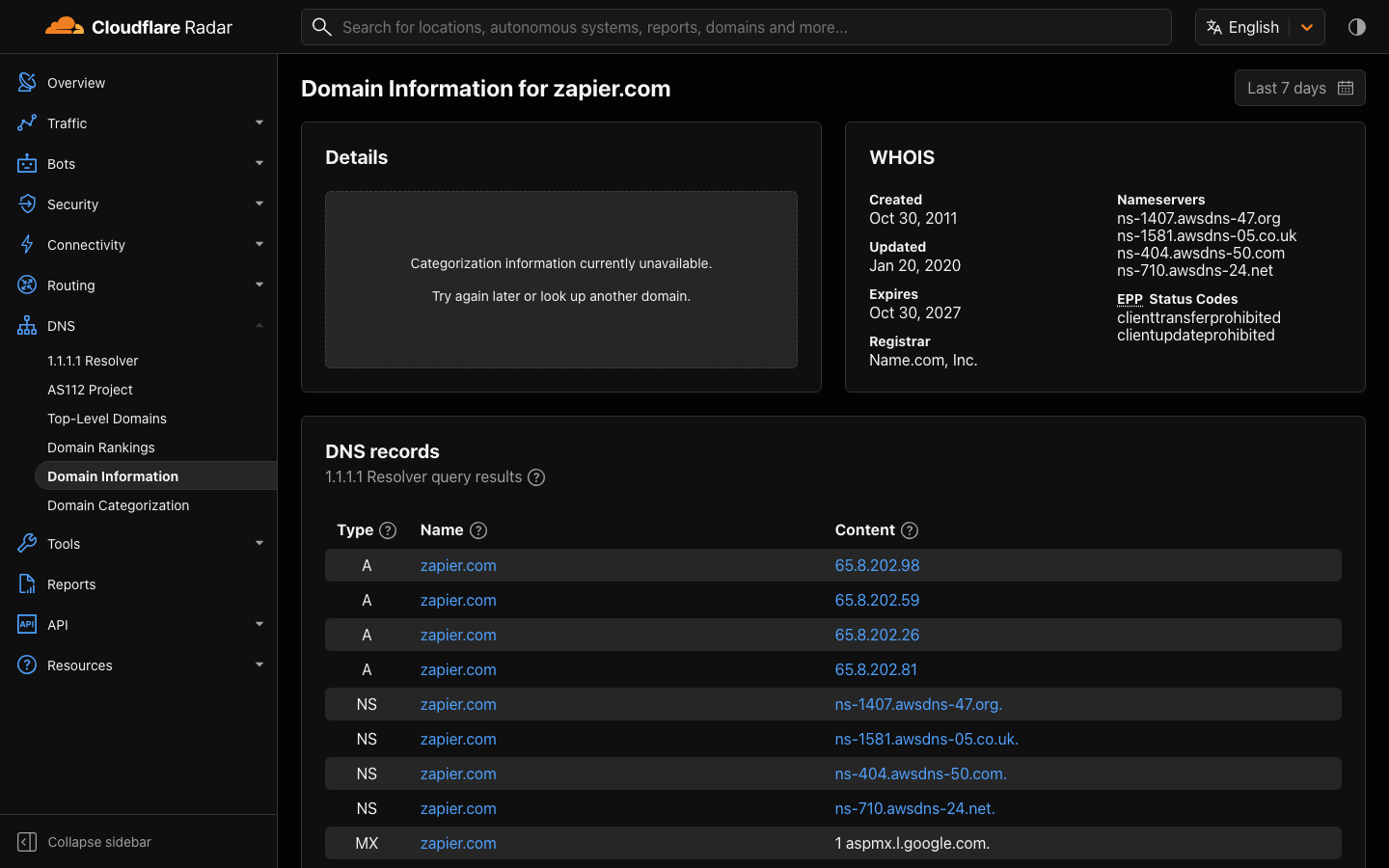The height and width of the screenshot is (868, 1389).
Task: Open the Cloudflare Radar logo home link
Action: click(x=139, y=27)
